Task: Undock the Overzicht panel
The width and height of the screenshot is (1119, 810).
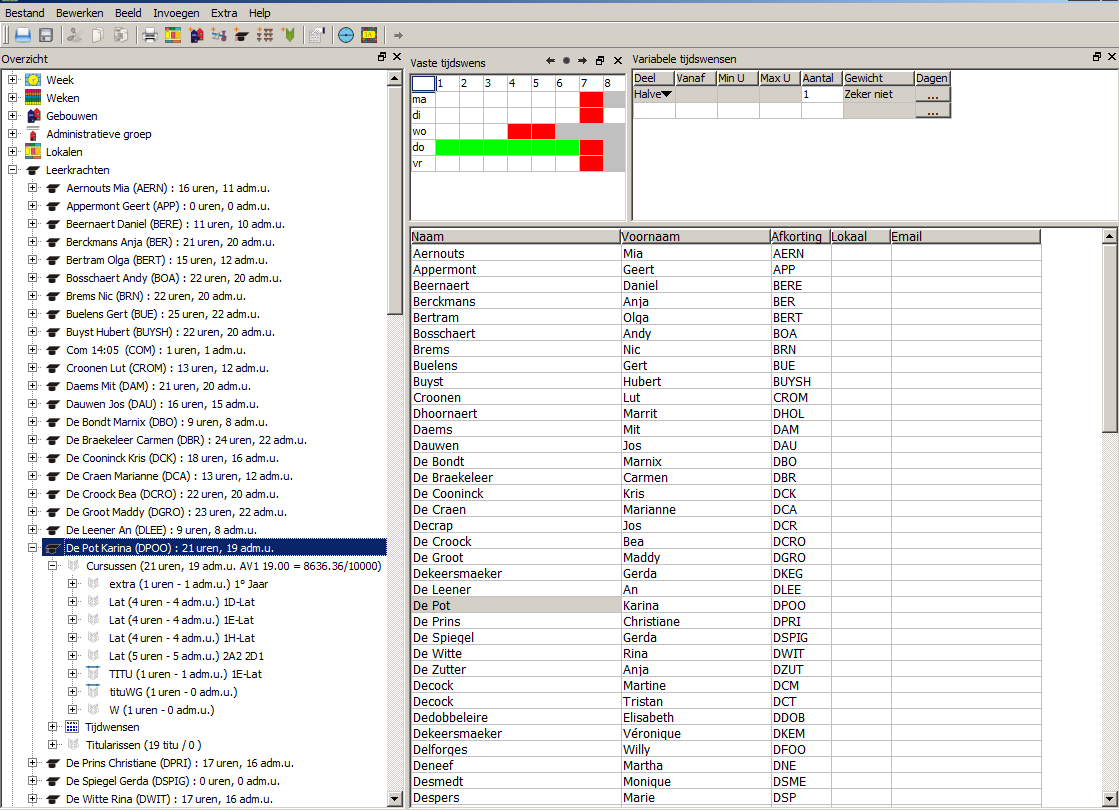Action: click(382, 56)
